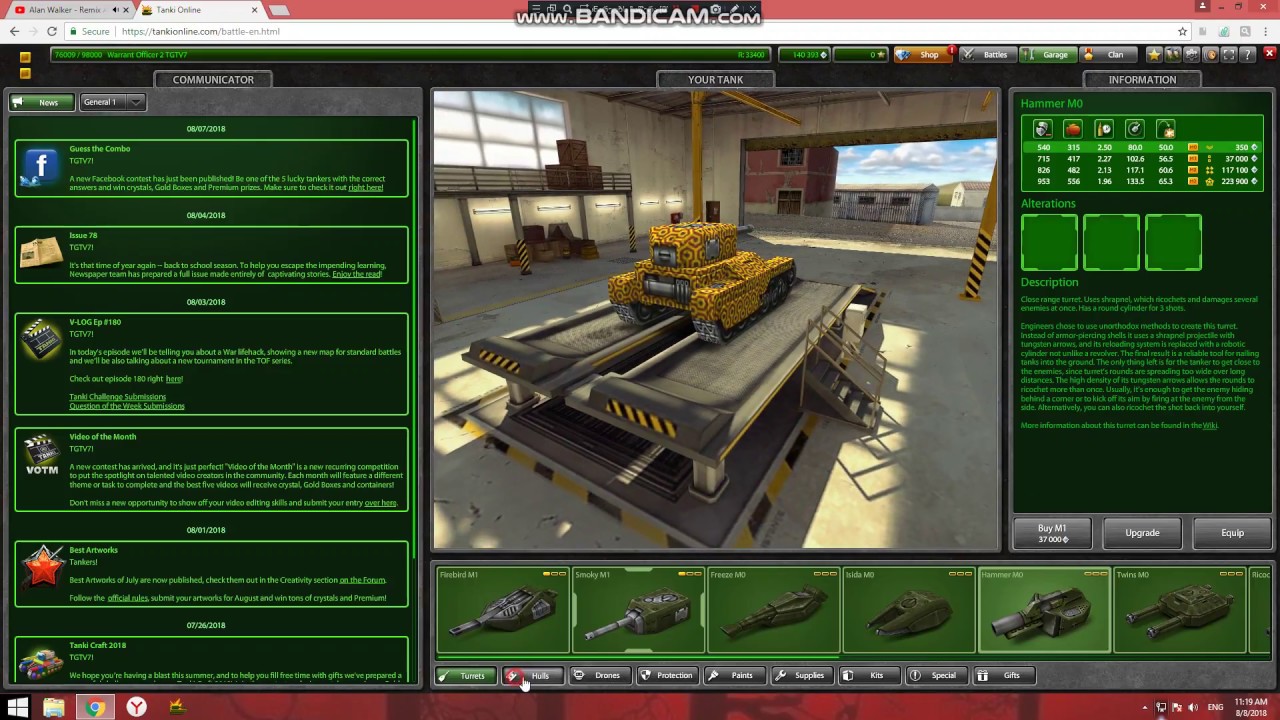The image size is (1280, 720).
Task: Click the third empty Alterations slot
Action: pos(1173,242)
